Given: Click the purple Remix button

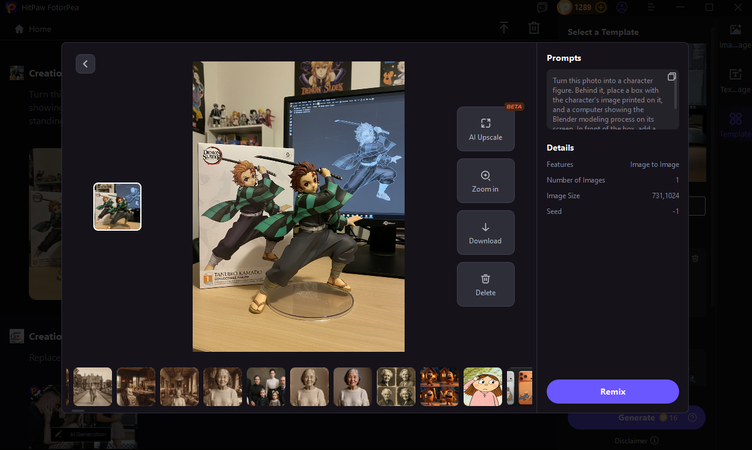Looking at the screenshot, I should coord(612,391).
